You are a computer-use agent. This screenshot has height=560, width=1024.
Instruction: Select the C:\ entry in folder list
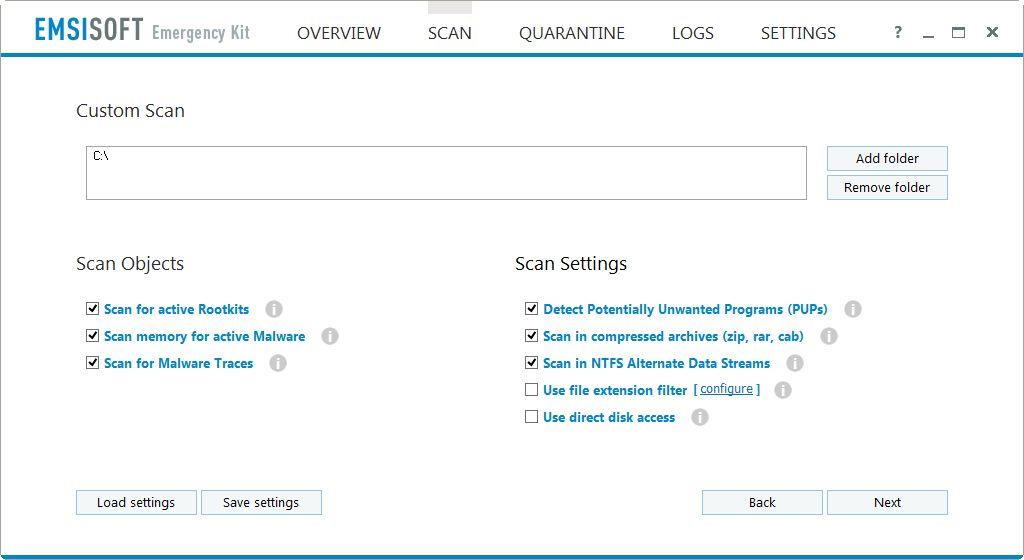(101, 156)
